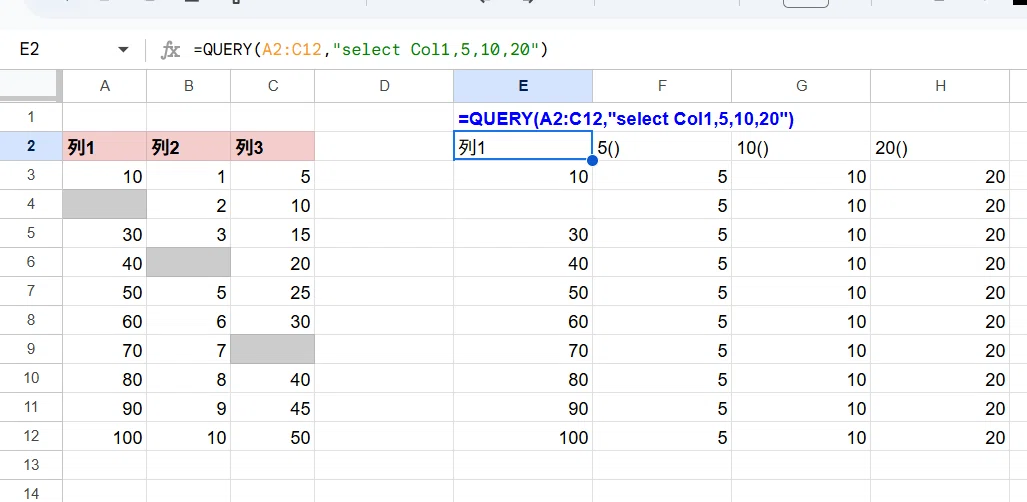Select column H header

click(x=941, y=86)
